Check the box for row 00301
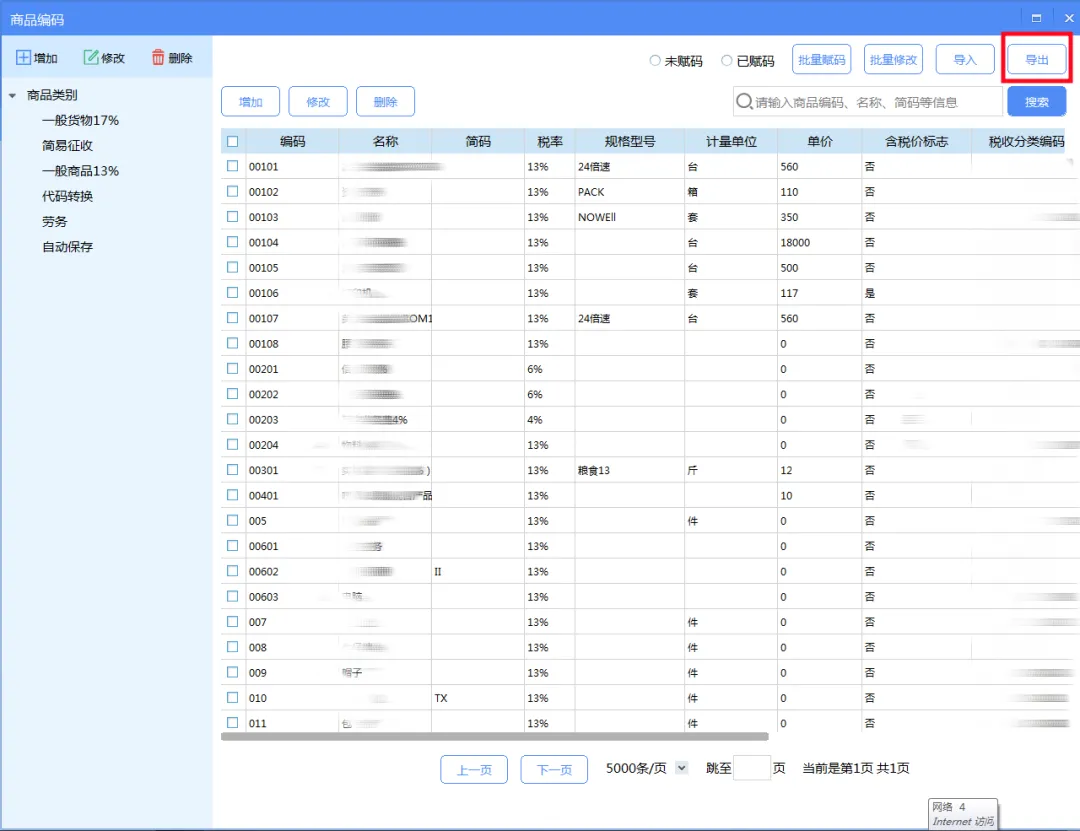Image resolution: width=1080 pixels, height=831 pixels. coord(233,470)
